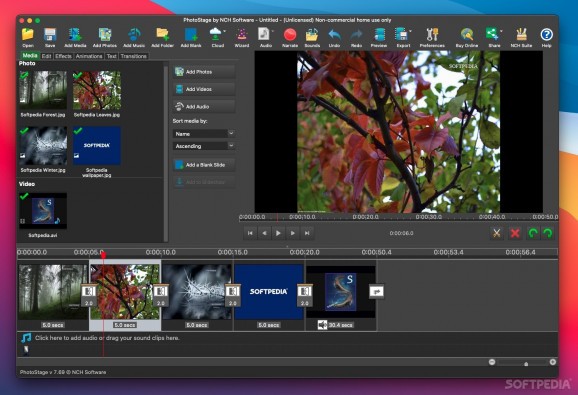Click transition icon after the forest clip
This screenshot has width=578, height=395.
(89, 295)
